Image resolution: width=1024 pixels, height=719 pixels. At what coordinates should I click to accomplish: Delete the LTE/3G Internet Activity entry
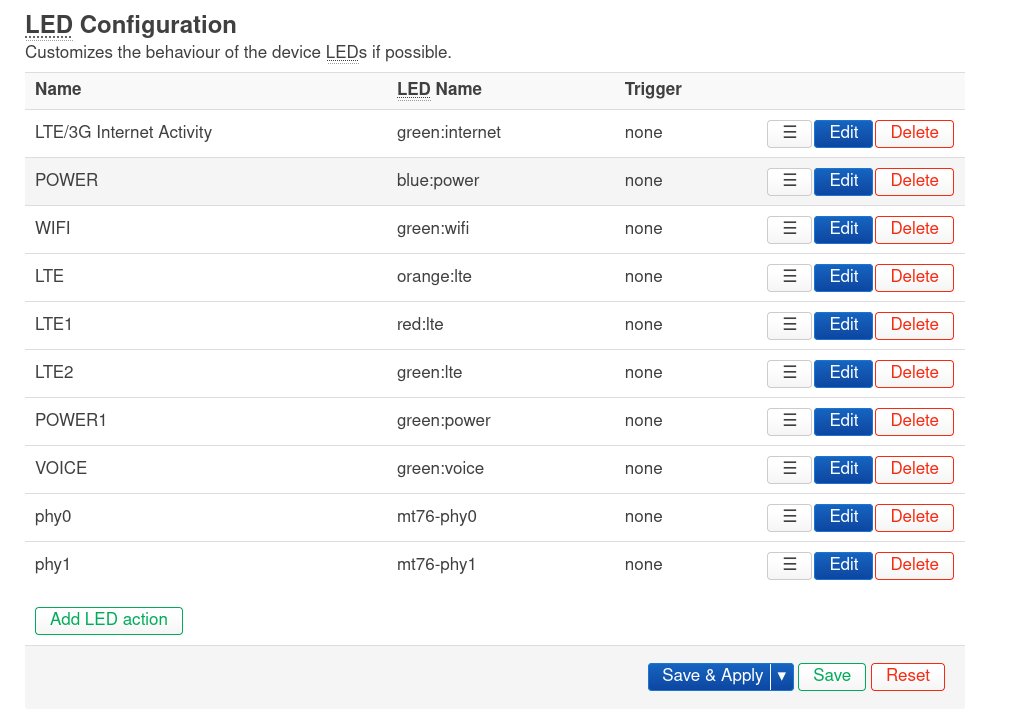click(x=914, y=133)
